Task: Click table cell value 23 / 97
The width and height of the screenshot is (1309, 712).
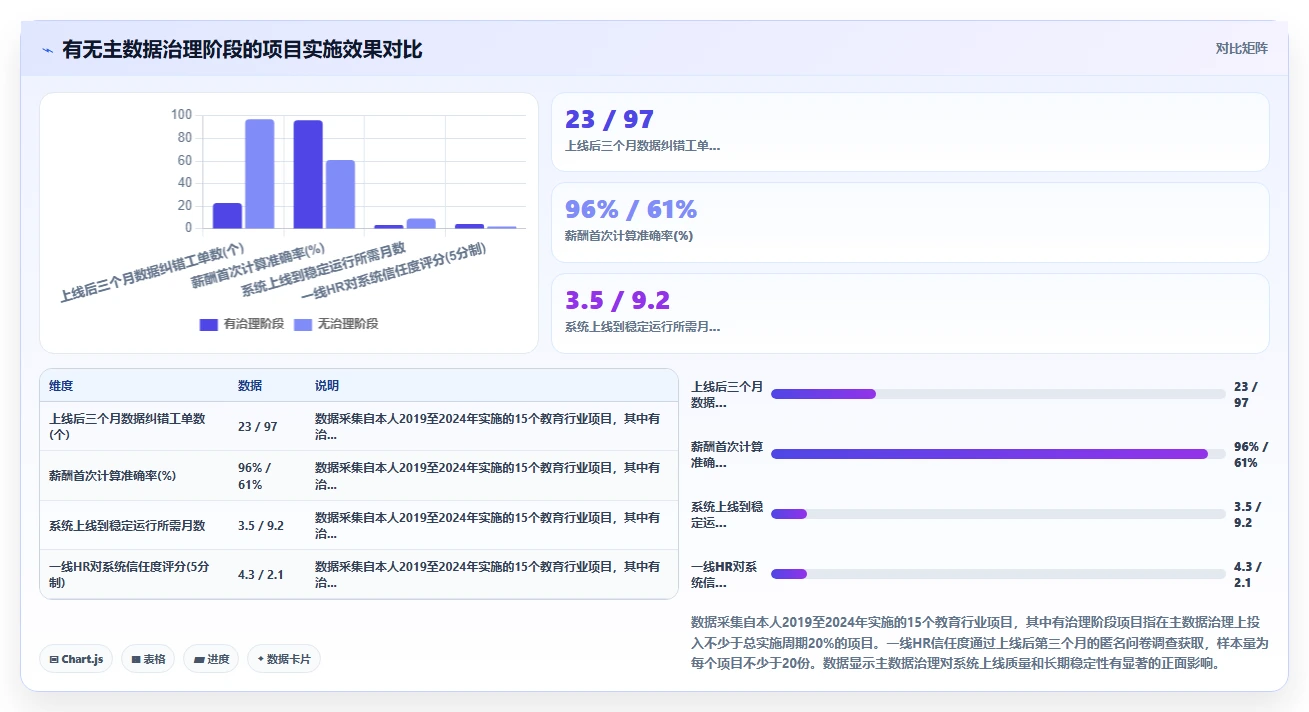Action: click(x=258, y=427)
